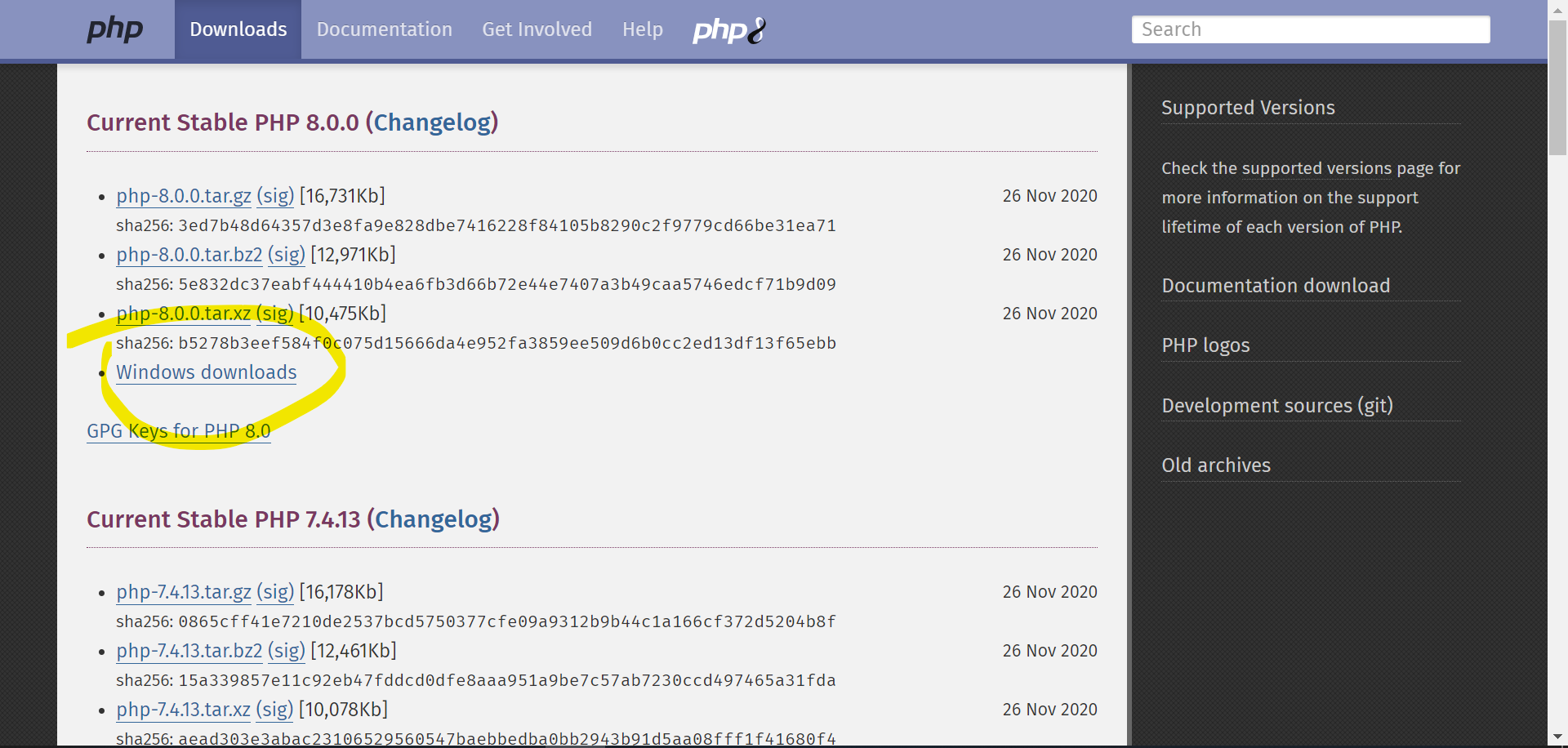
Task: Select the Get Involved menu item
Action: (537, 30)
